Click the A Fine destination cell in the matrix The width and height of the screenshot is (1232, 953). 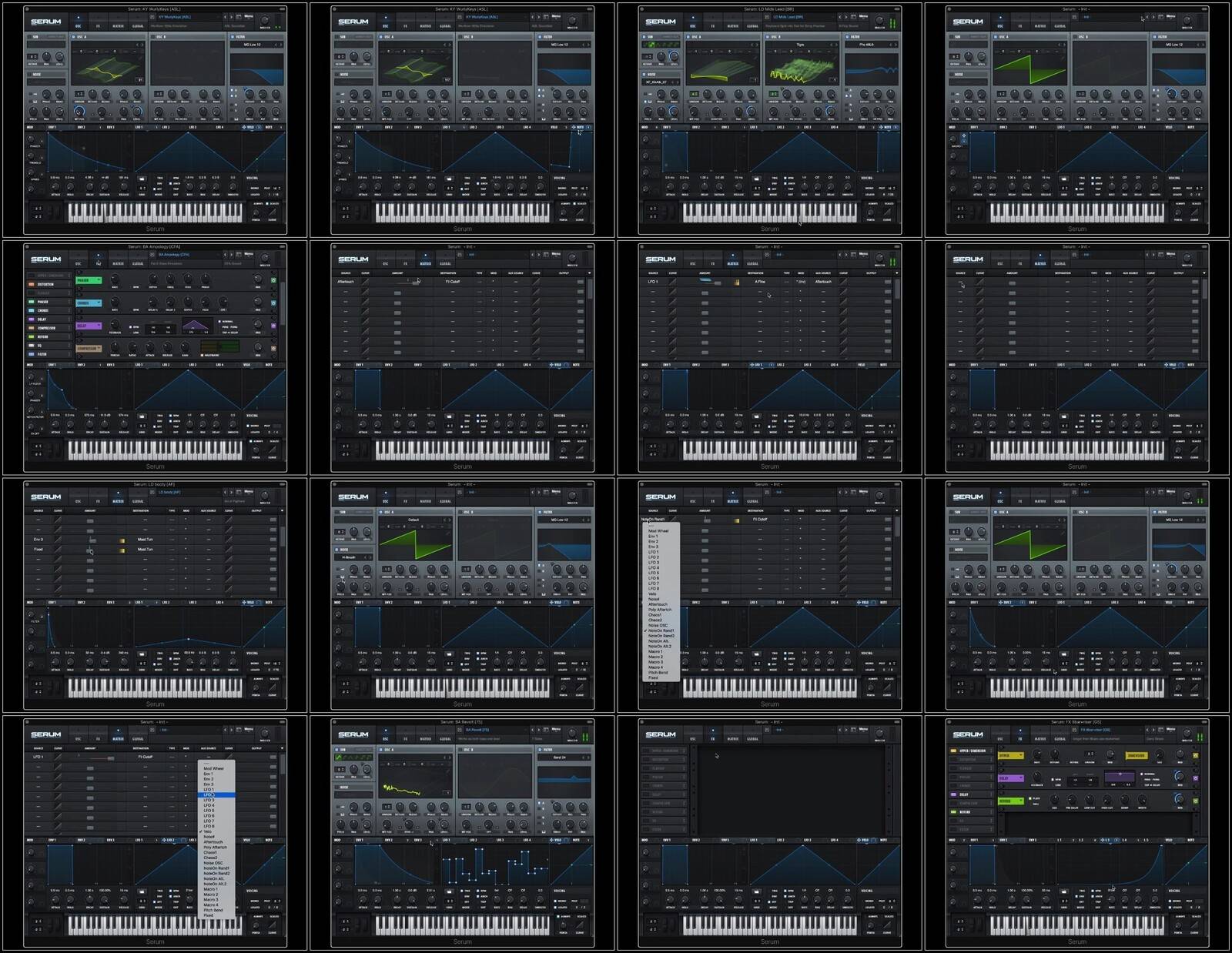[760, 282]
